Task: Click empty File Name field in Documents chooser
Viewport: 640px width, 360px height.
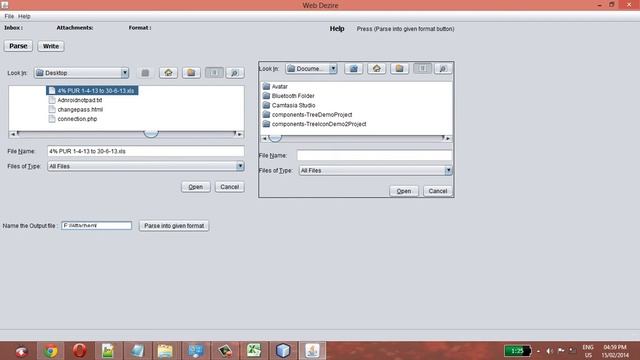Action: click(x=374, y=156)
